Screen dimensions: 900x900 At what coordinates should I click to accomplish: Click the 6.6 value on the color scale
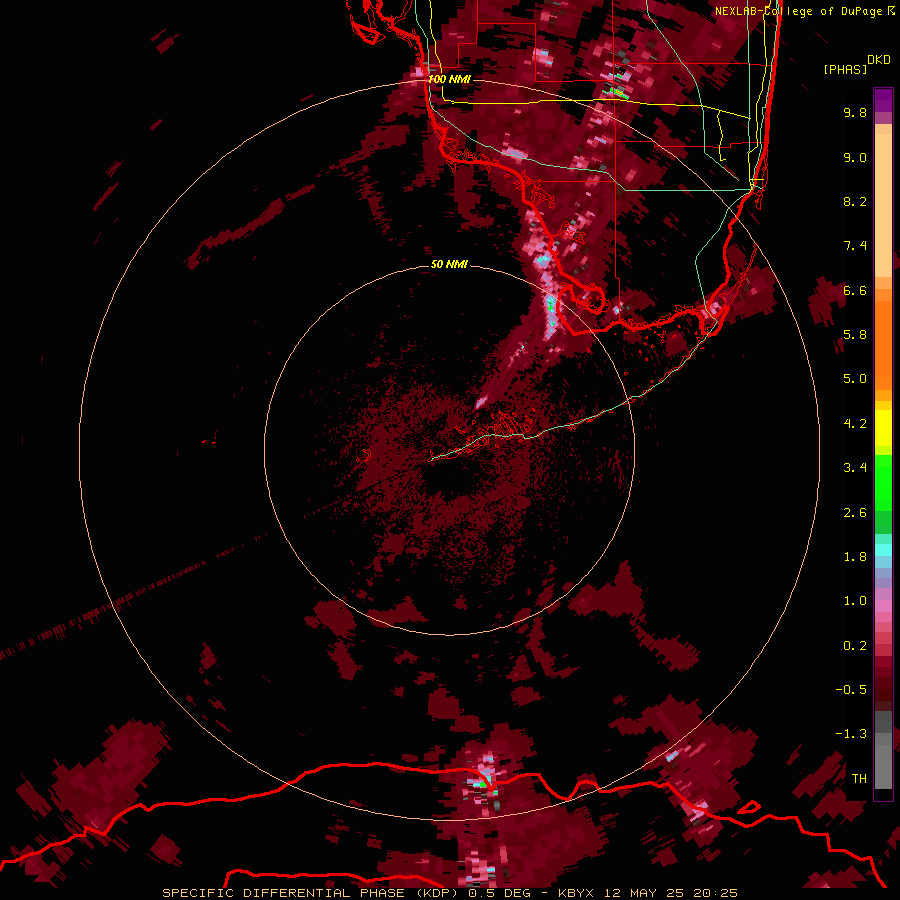(855, 290)
